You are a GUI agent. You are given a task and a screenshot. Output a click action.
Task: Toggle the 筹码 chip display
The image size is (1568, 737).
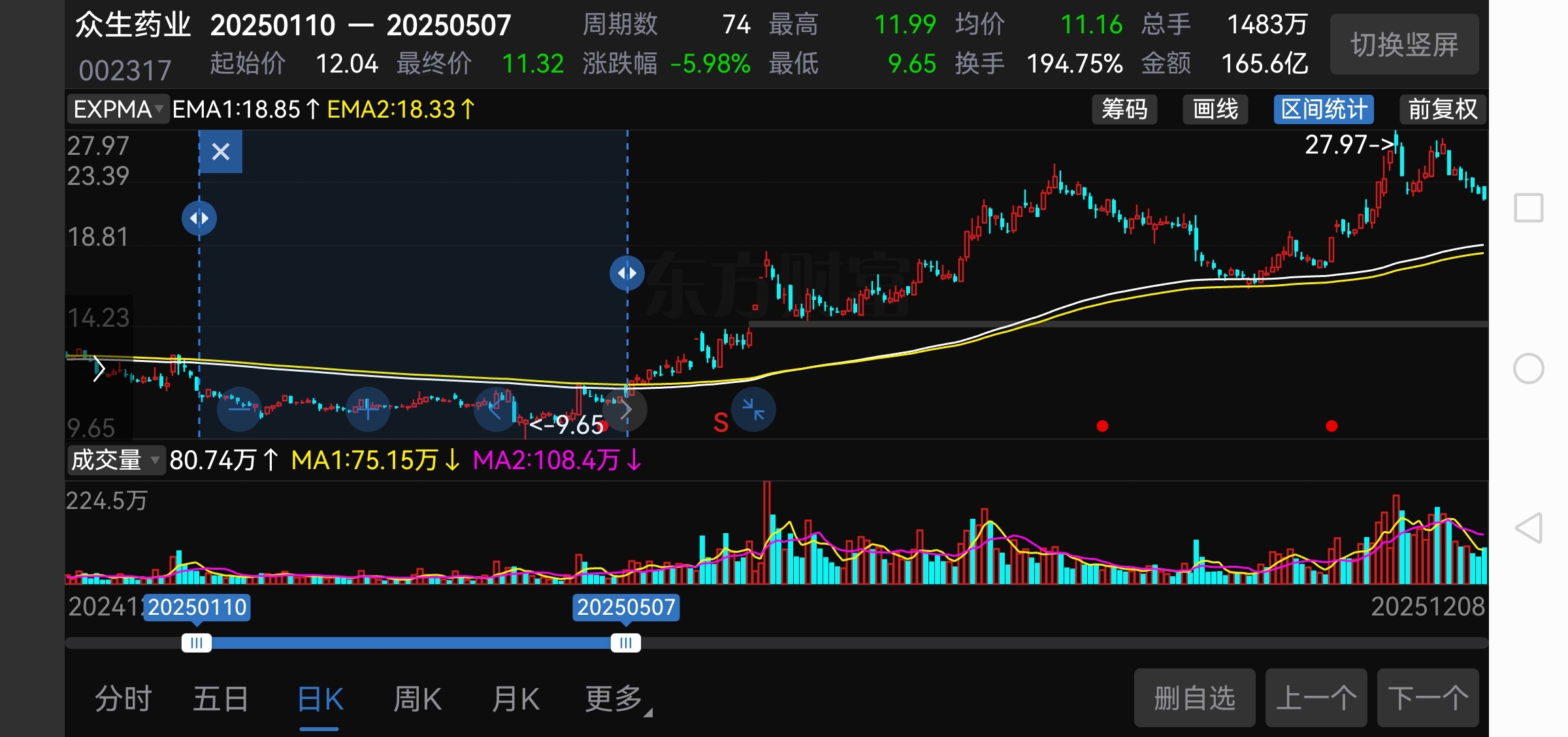1124,109
